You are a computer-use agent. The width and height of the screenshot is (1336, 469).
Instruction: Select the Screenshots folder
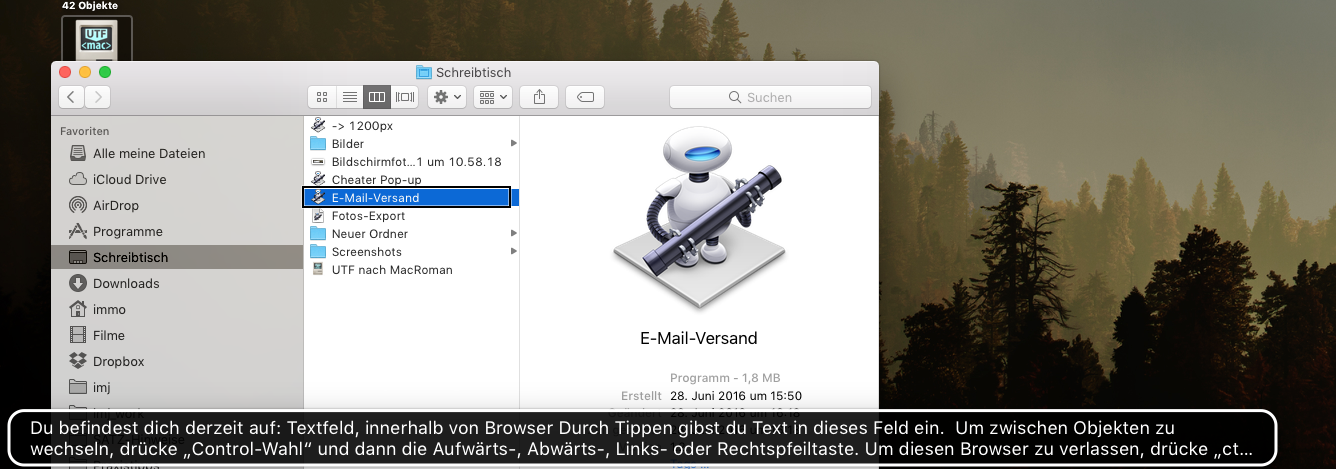pyautogui.click(x=411, y=251)
